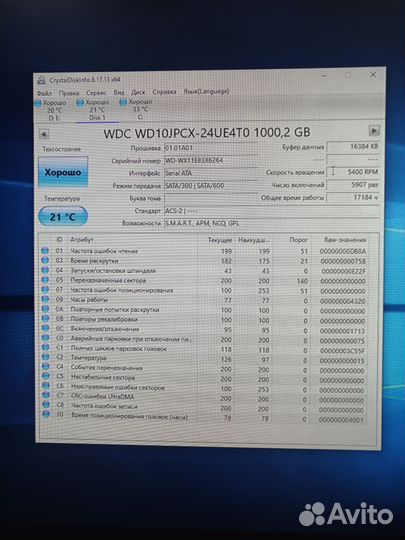Go to previous disk with left arrow

pyautogui.click(x=44, y=134)
